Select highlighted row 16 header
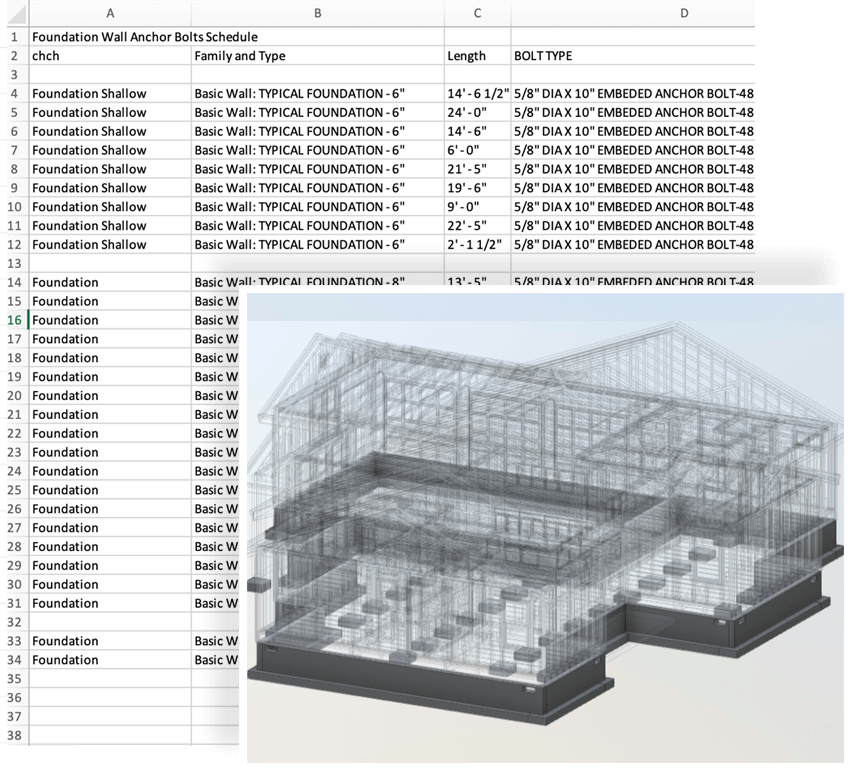This screenshot has height=771, width=852. [x=17, y=320]
